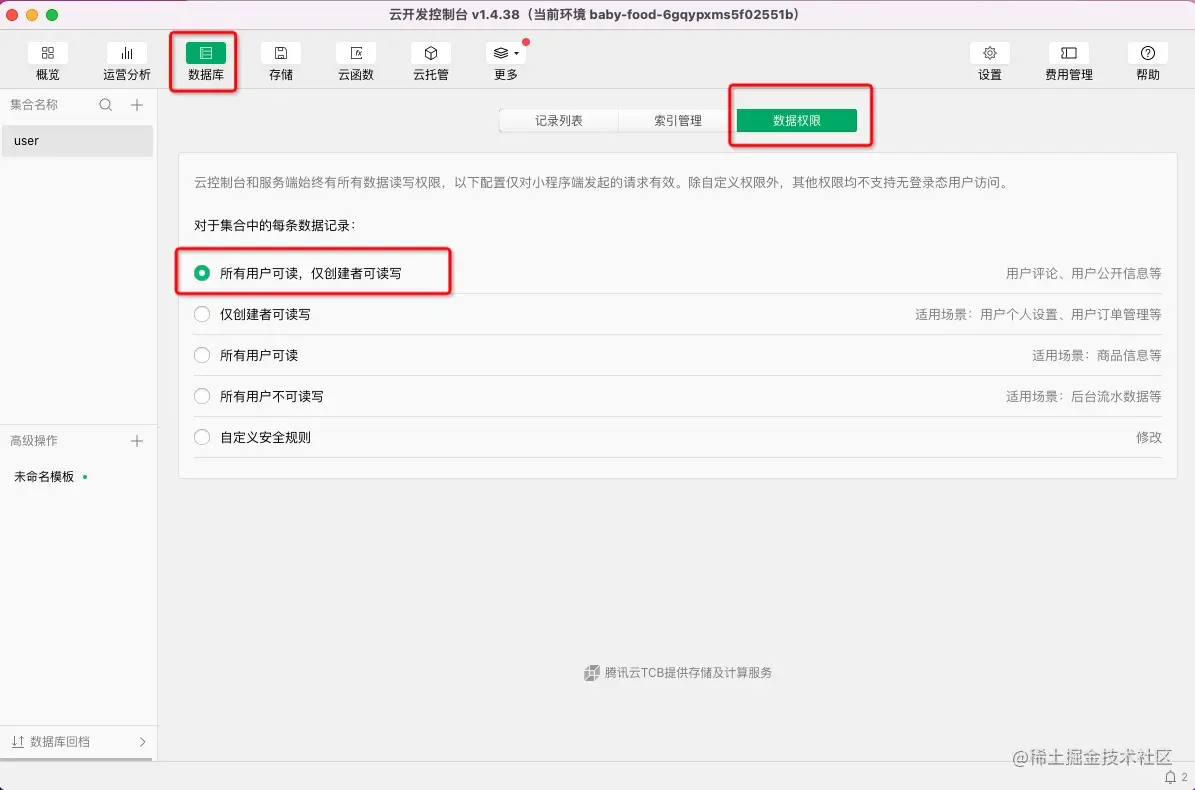Expand the 数据库回档 chevron arrow
Image resolution: width=1195 pixels, height=790 pixels.
coord(143,742)
